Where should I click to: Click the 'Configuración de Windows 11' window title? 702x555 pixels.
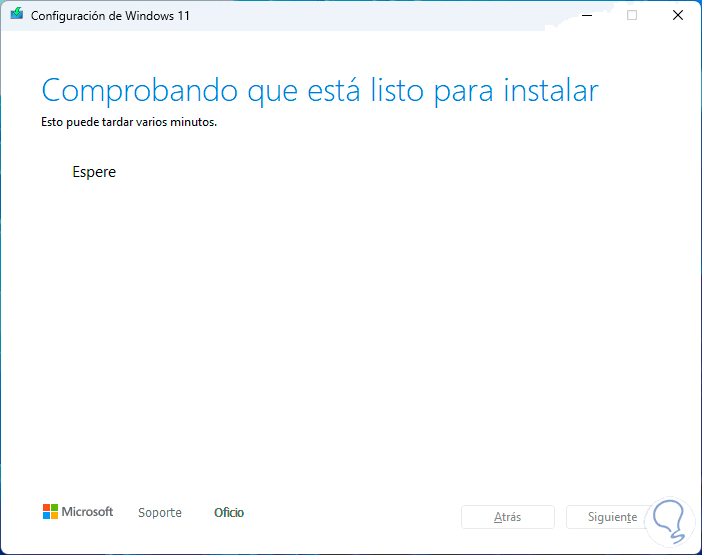(110, 16)
